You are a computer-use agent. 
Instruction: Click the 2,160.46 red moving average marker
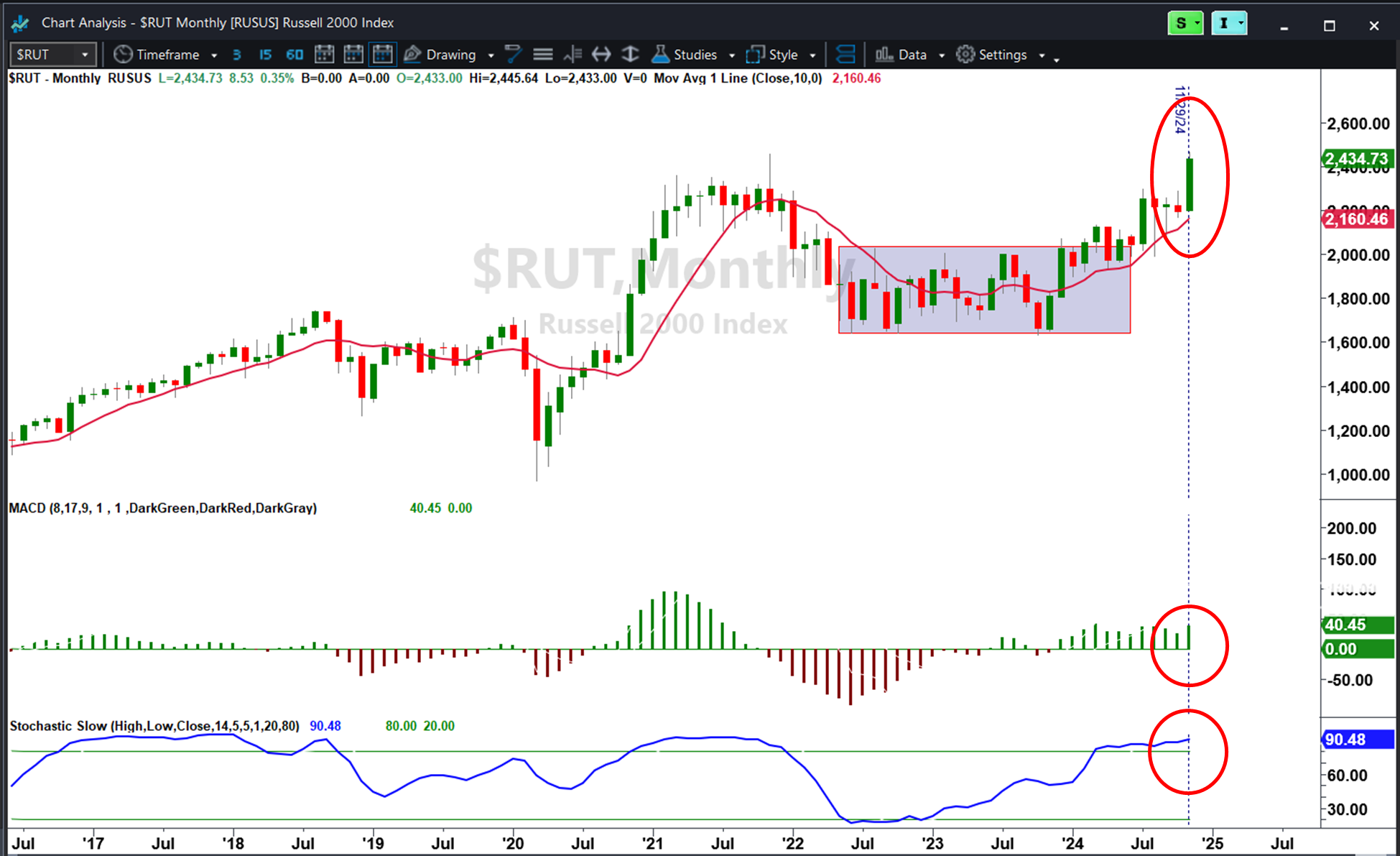(1357, 219)
